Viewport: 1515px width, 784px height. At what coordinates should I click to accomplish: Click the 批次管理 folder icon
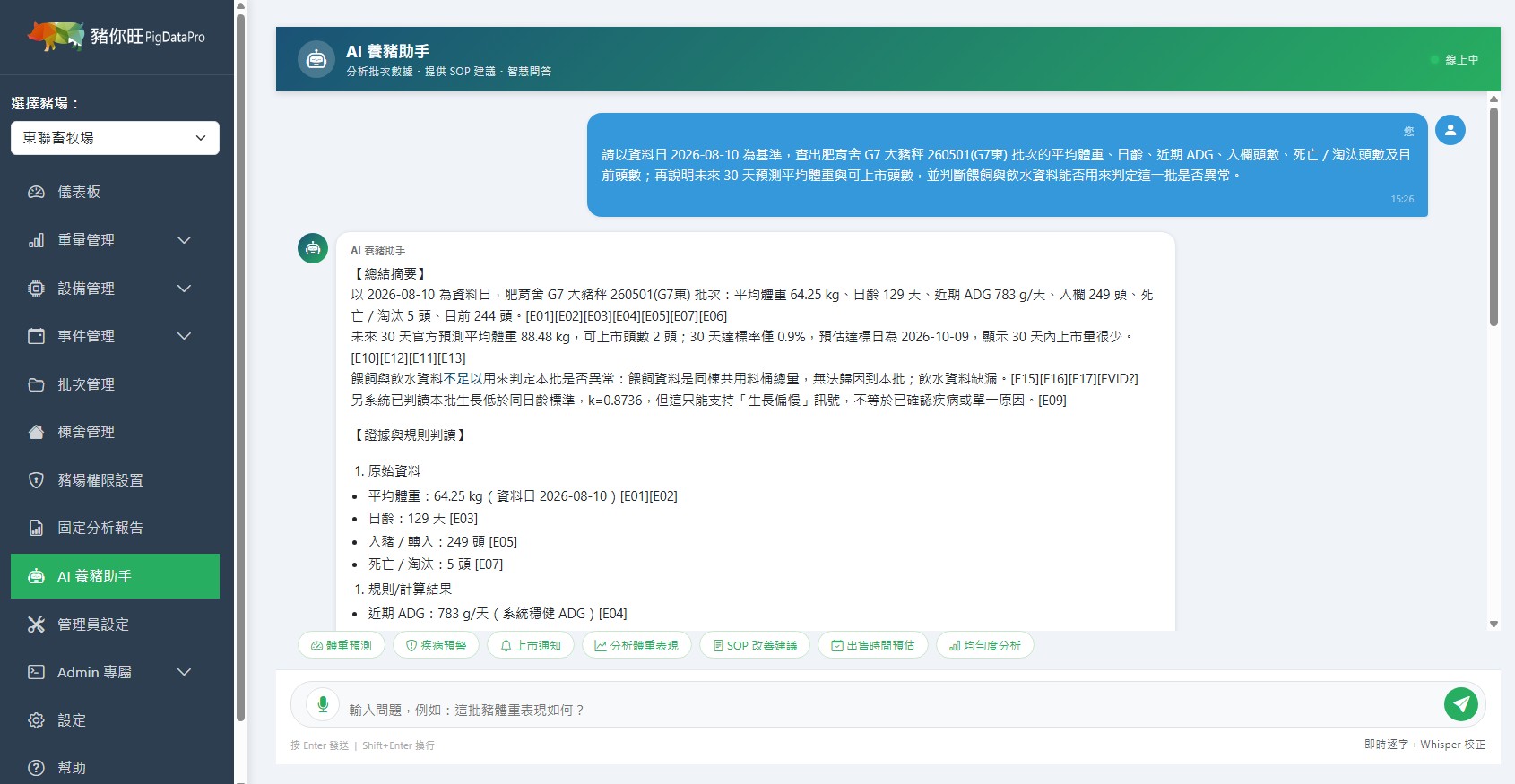click(36, 384)
